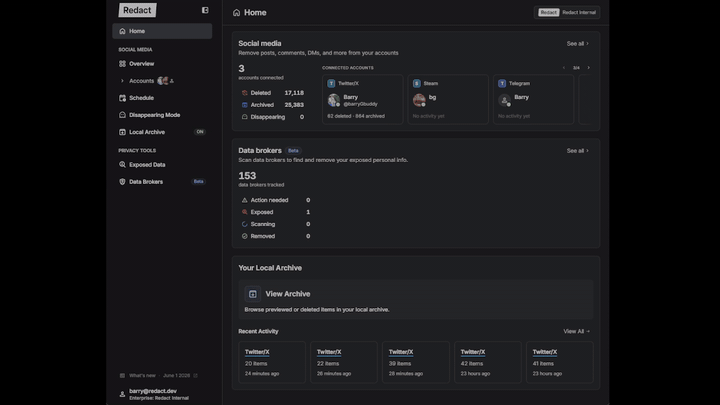The width and height of the screenshot is (720, 405).
Task: View All recent activity
Action: click(x=576, y=332)
